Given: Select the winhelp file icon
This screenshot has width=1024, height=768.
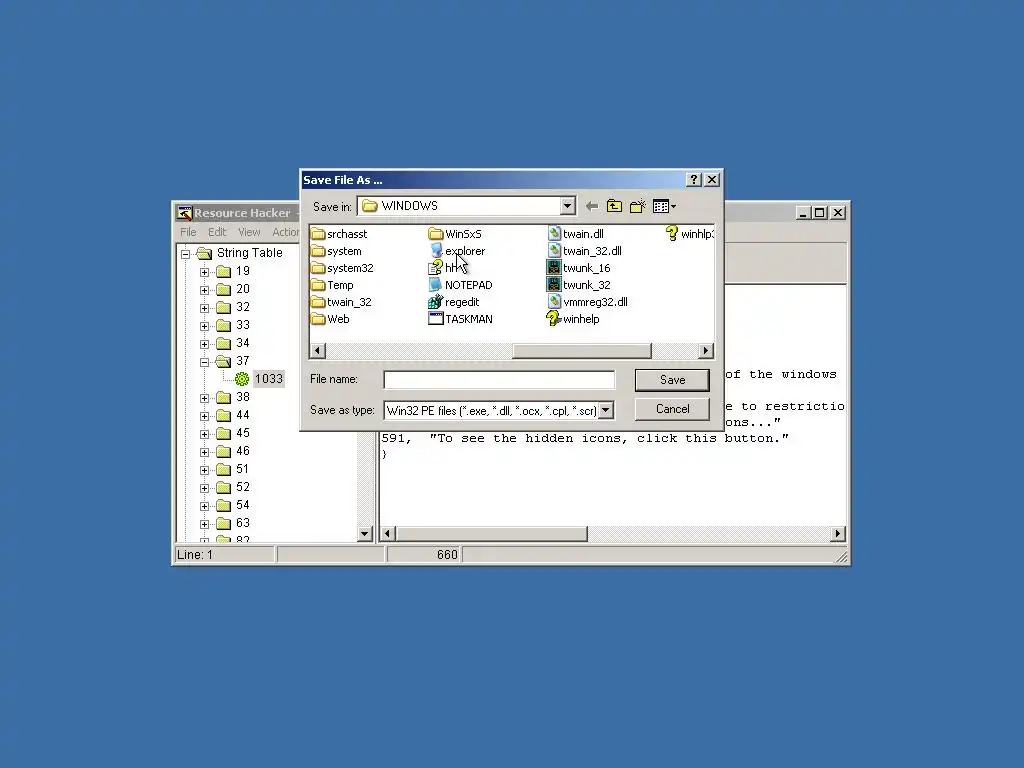Looking at the screenshot, I should (554, 319).
